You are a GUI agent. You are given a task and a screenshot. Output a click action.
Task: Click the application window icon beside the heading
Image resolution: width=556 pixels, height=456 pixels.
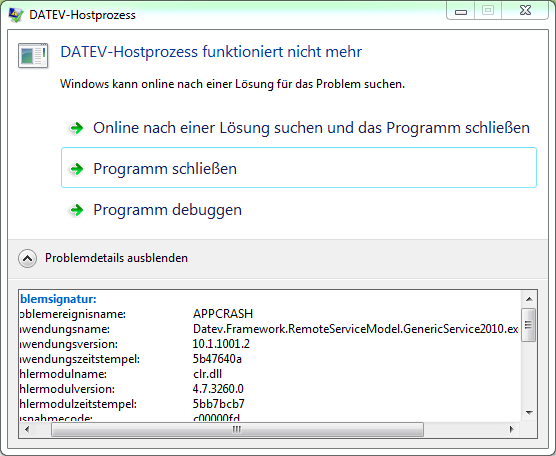coord(33,55)
